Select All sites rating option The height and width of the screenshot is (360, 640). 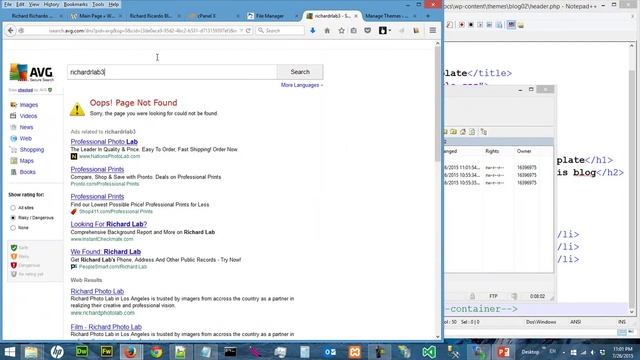click(13, 208)
